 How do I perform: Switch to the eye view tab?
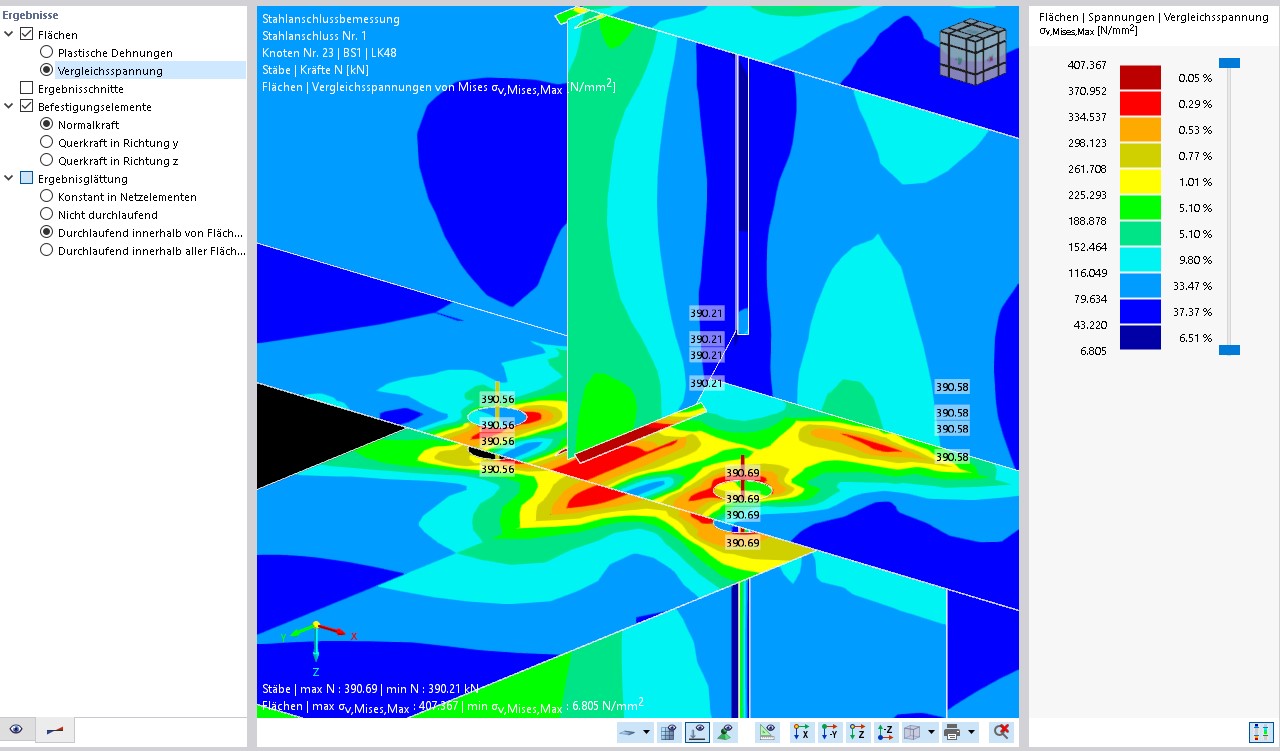[17, 730]
